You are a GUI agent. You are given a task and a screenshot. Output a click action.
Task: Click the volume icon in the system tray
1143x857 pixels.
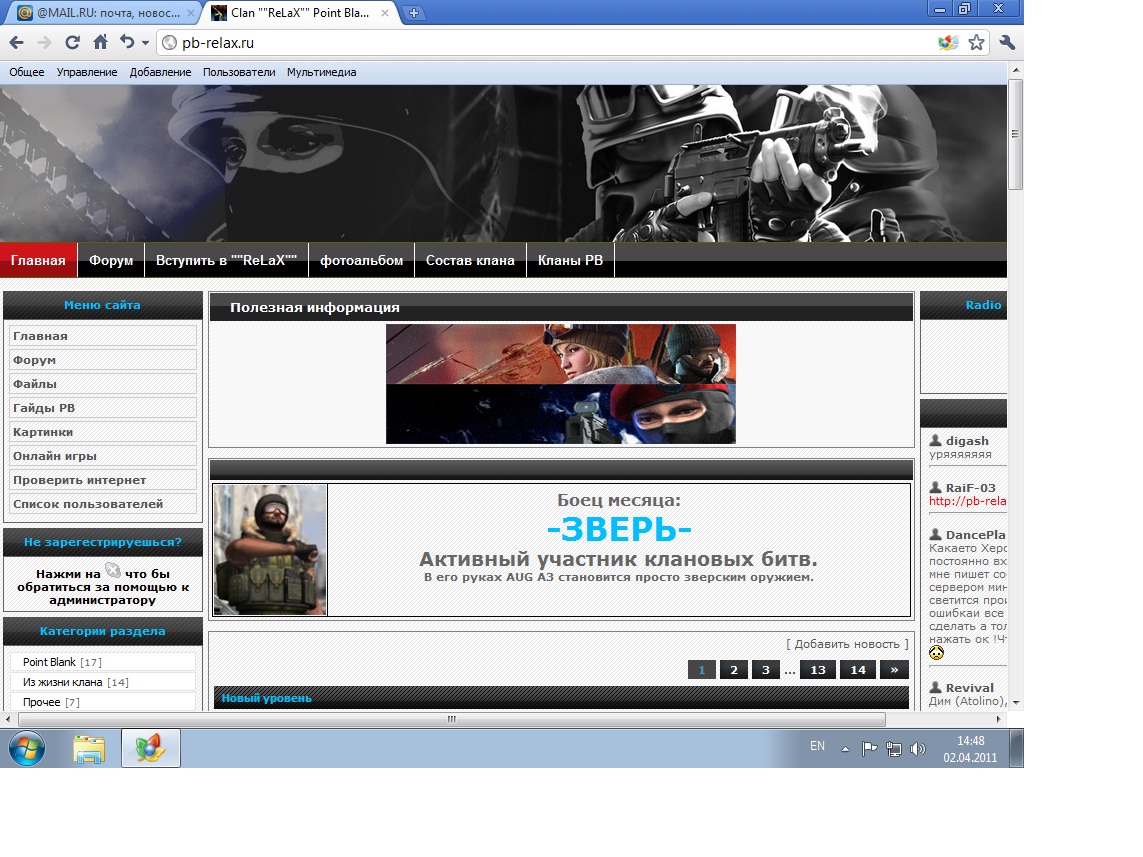[918, 748]
